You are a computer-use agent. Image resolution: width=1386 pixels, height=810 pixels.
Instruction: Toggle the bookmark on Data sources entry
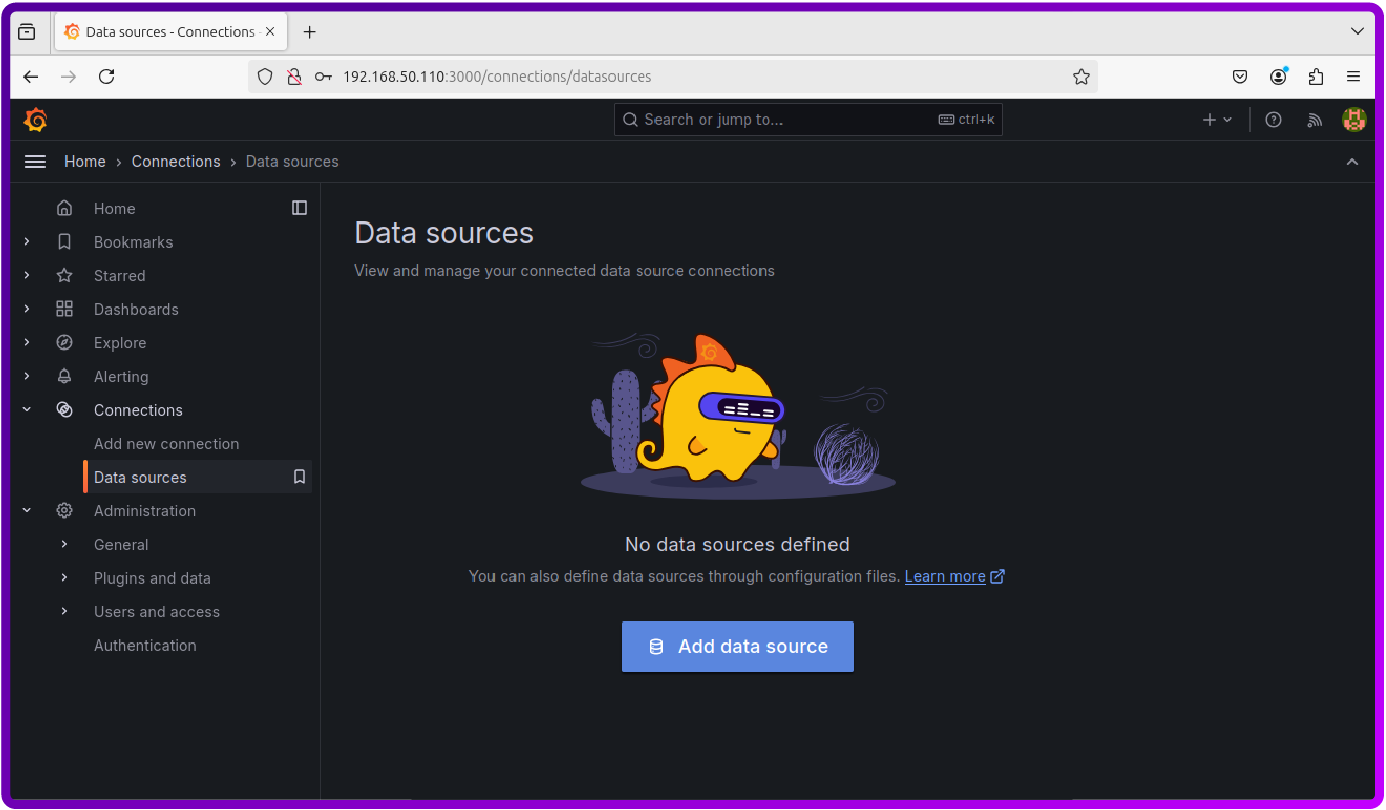(299, 477)
